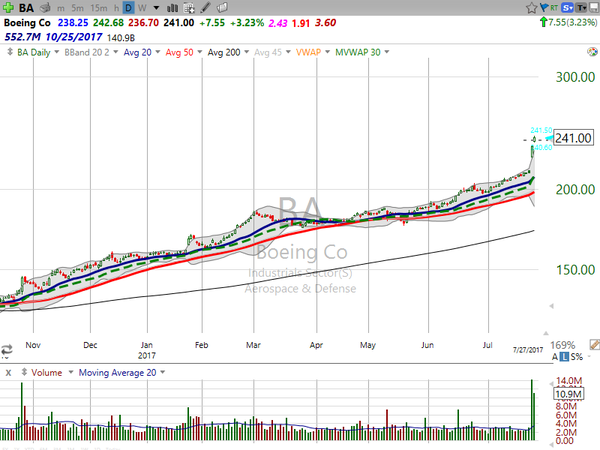Click the move arrows beside BA Daily
Viewport: 600px width, 450px height.
10,52
